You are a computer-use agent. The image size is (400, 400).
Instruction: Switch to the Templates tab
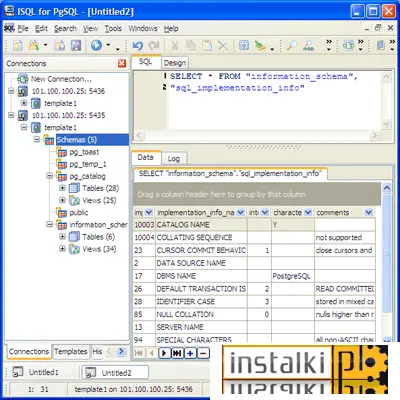[71, 352]
